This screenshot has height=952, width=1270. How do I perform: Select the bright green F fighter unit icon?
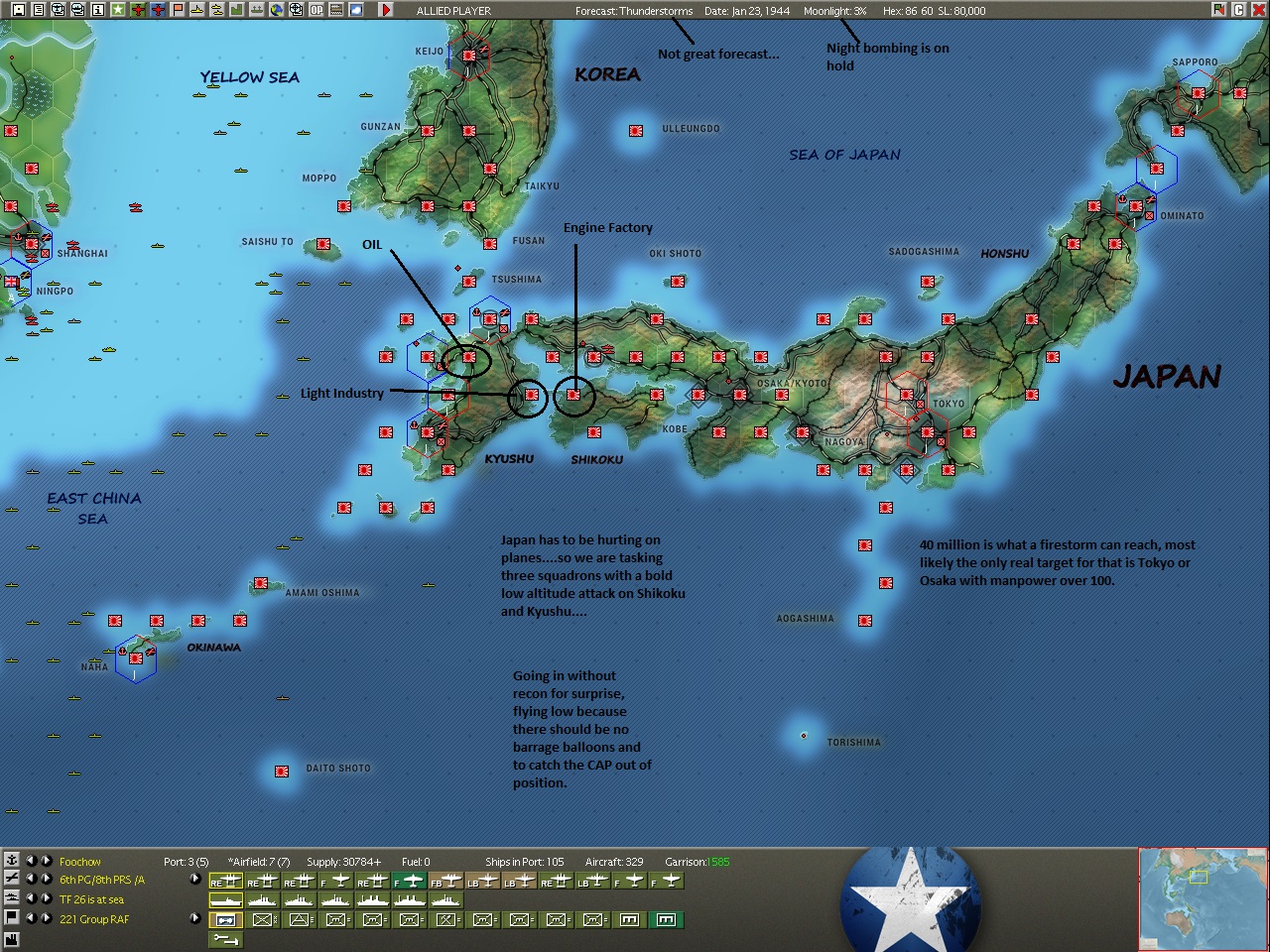tap(409, 881)
